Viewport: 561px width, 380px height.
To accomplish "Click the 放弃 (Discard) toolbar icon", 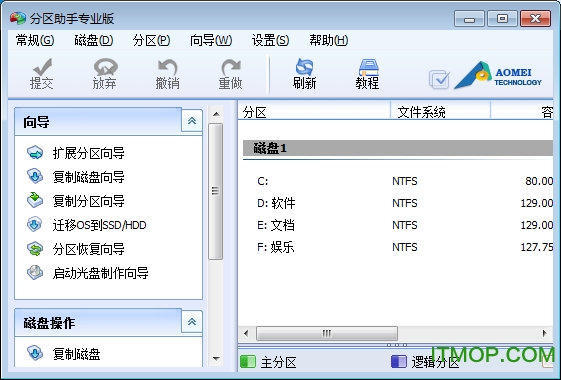I will tap(105, 67).
